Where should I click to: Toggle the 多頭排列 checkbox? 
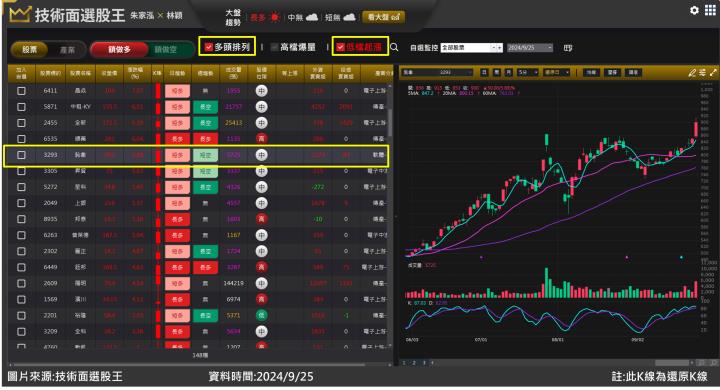(208, 47)
